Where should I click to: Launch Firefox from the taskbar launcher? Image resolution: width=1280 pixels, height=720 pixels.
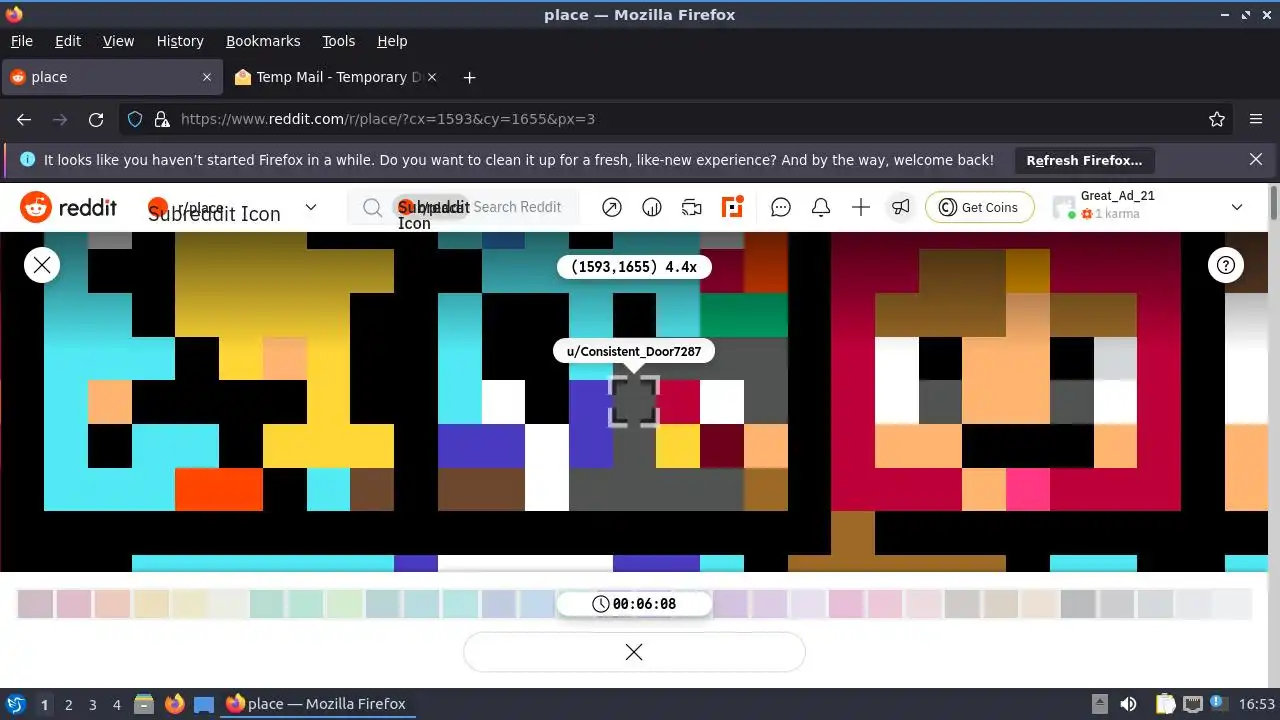click(174, 704)
